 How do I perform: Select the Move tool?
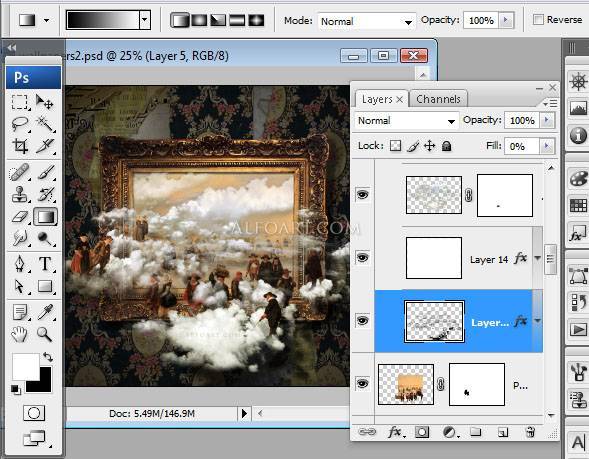point(45,102)
